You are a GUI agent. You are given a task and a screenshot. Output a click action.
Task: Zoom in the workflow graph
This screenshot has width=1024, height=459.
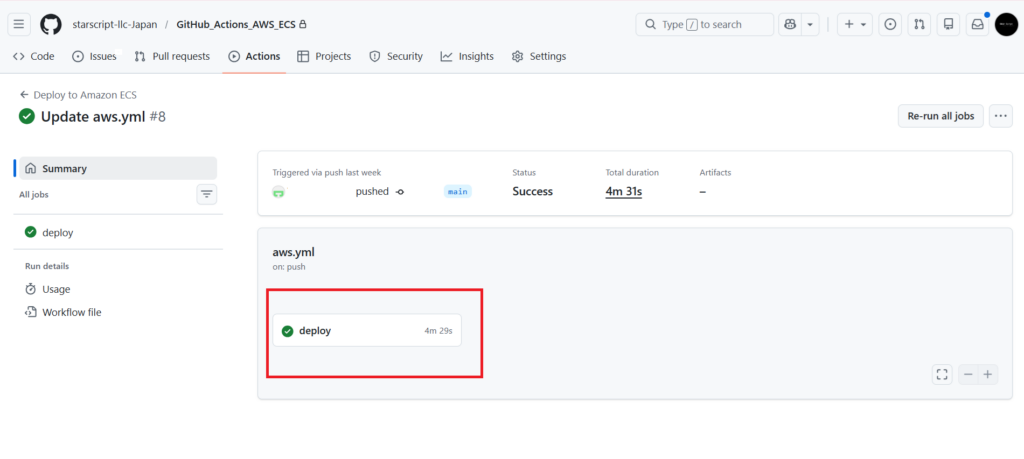coord(988,374)
